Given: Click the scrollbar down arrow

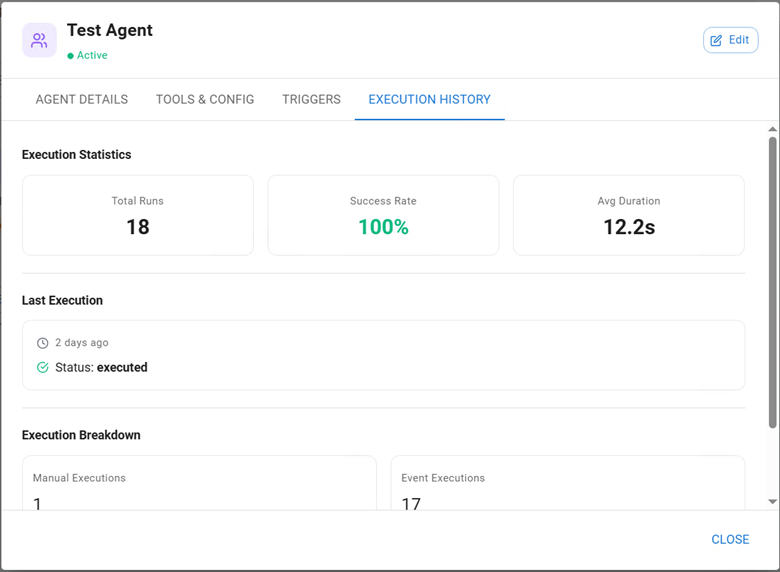Looking at the screenshot, I should [x=772, y=502].
